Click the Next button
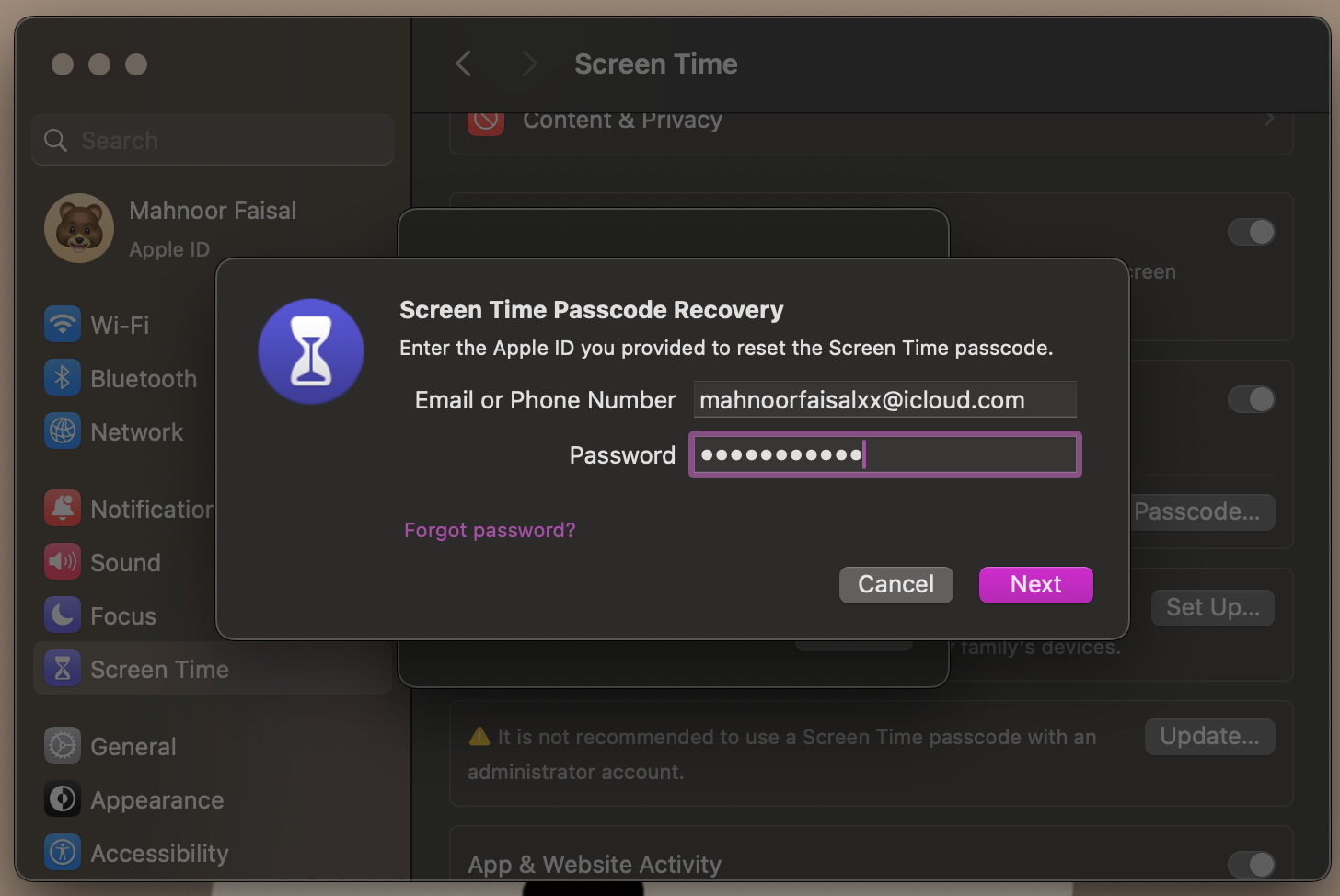 pyautogui.click(x=1035, y=584)
